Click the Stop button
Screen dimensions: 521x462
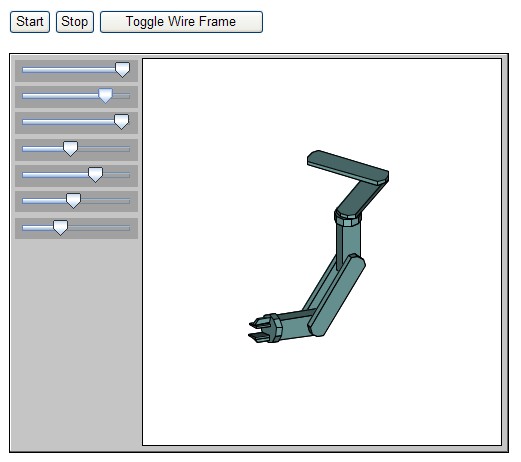tap(75, 22)
